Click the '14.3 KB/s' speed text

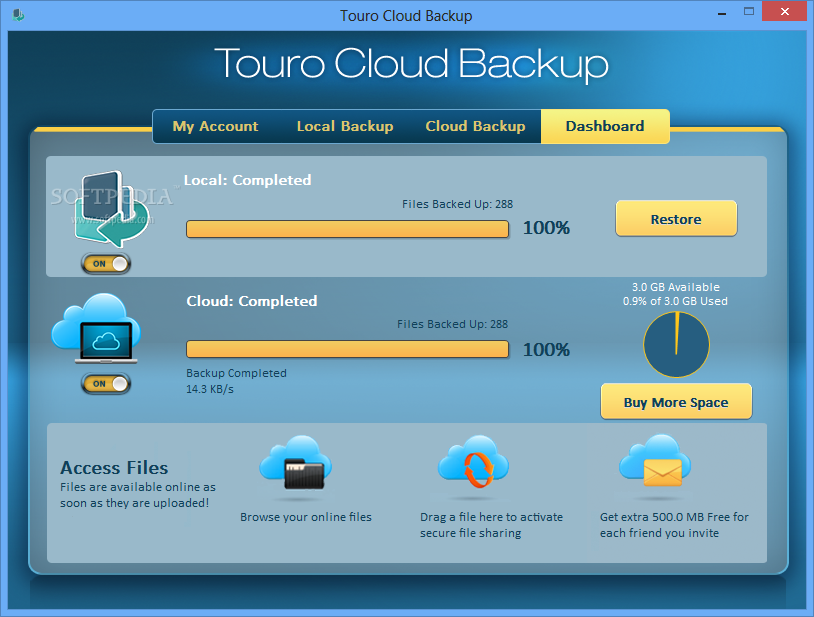[210, 389]
